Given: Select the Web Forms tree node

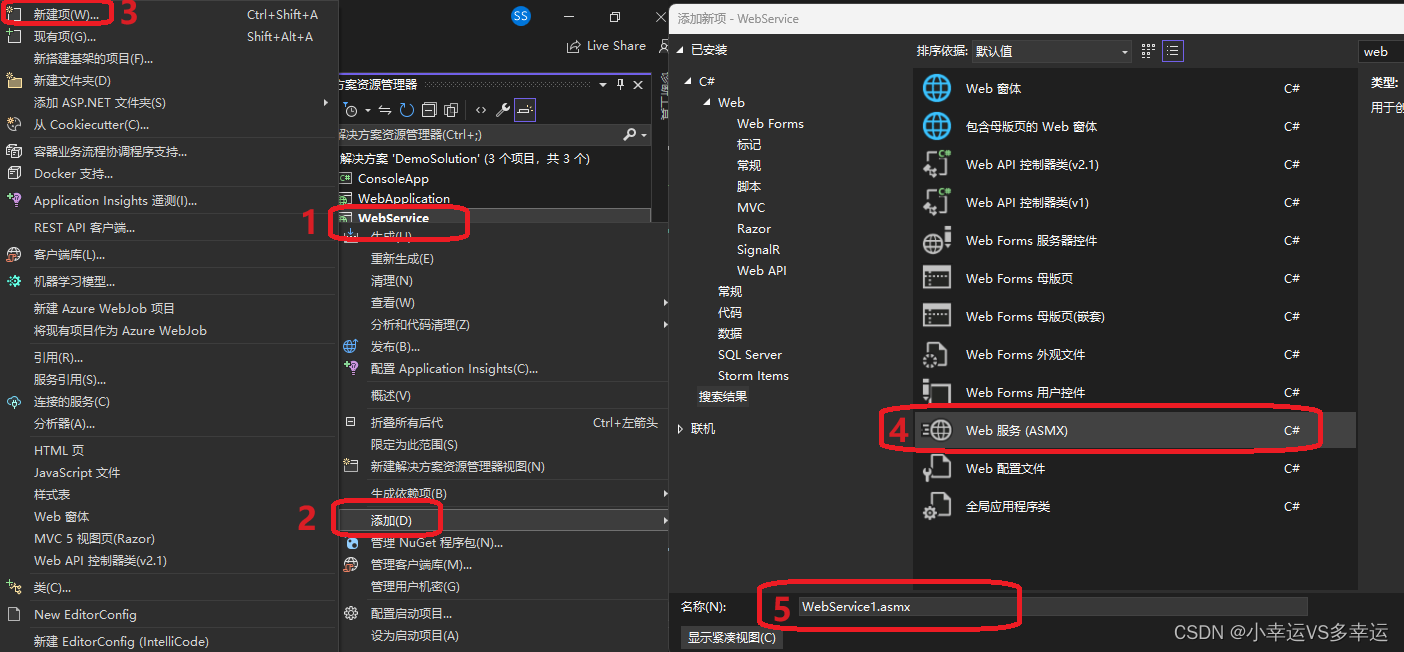Looking at the screenshot, I should coord(770,123).
